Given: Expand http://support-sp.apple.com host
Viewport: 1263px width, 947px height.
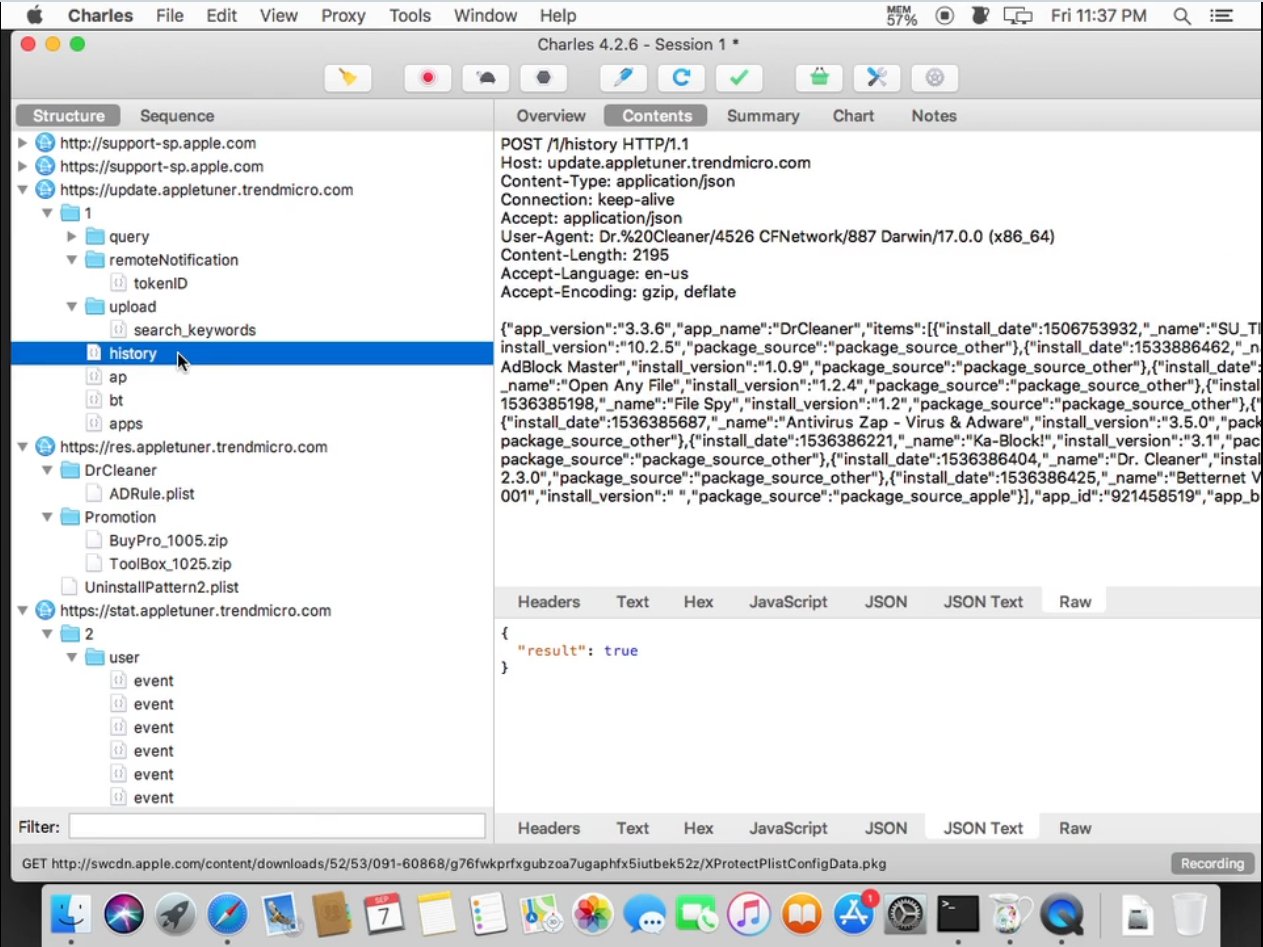Looking at the screenshot, I should pyautogui.click(x=24, y=143).
